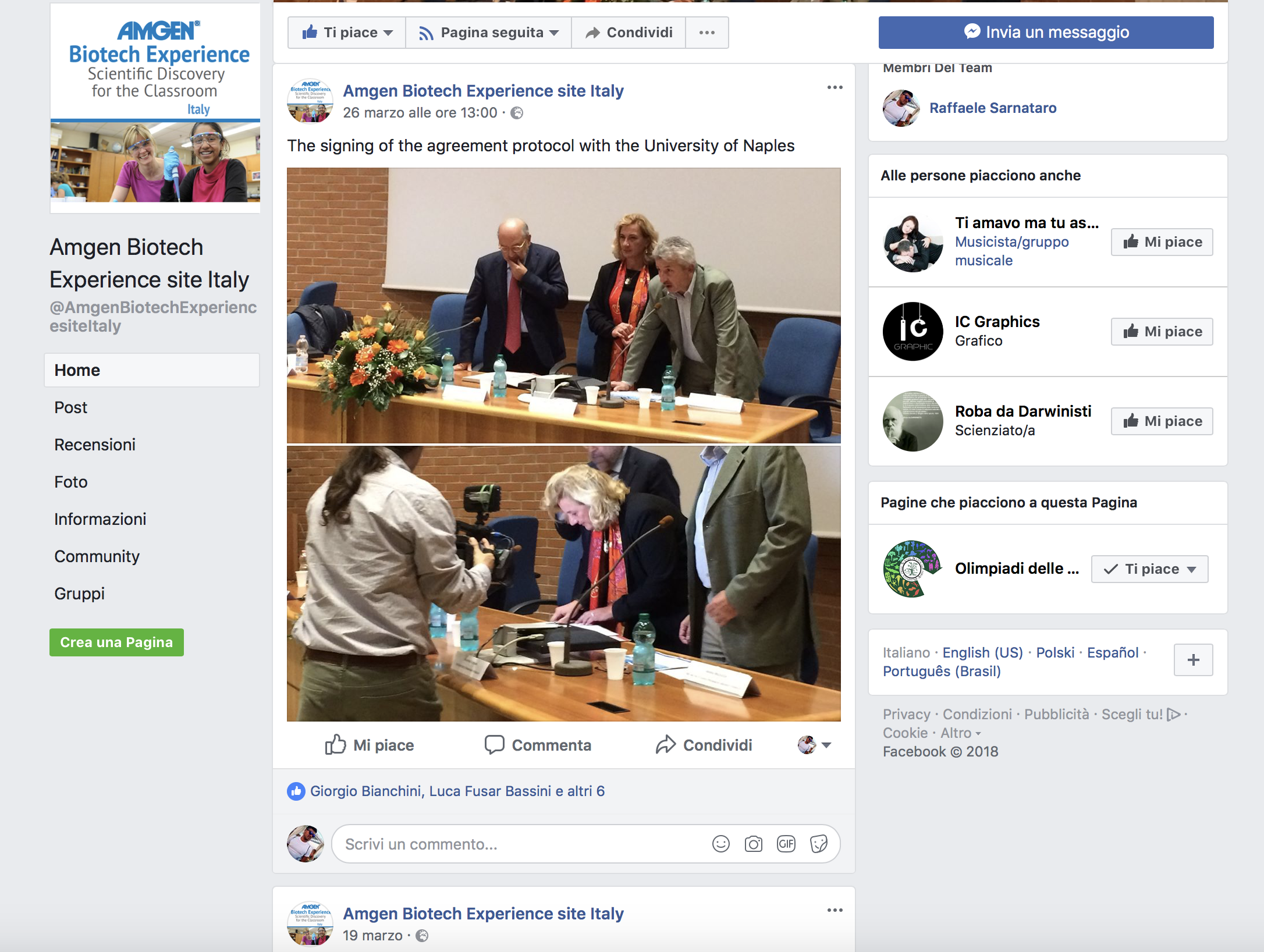Open Raffaele Sarnataro profile link

[993, 108]
